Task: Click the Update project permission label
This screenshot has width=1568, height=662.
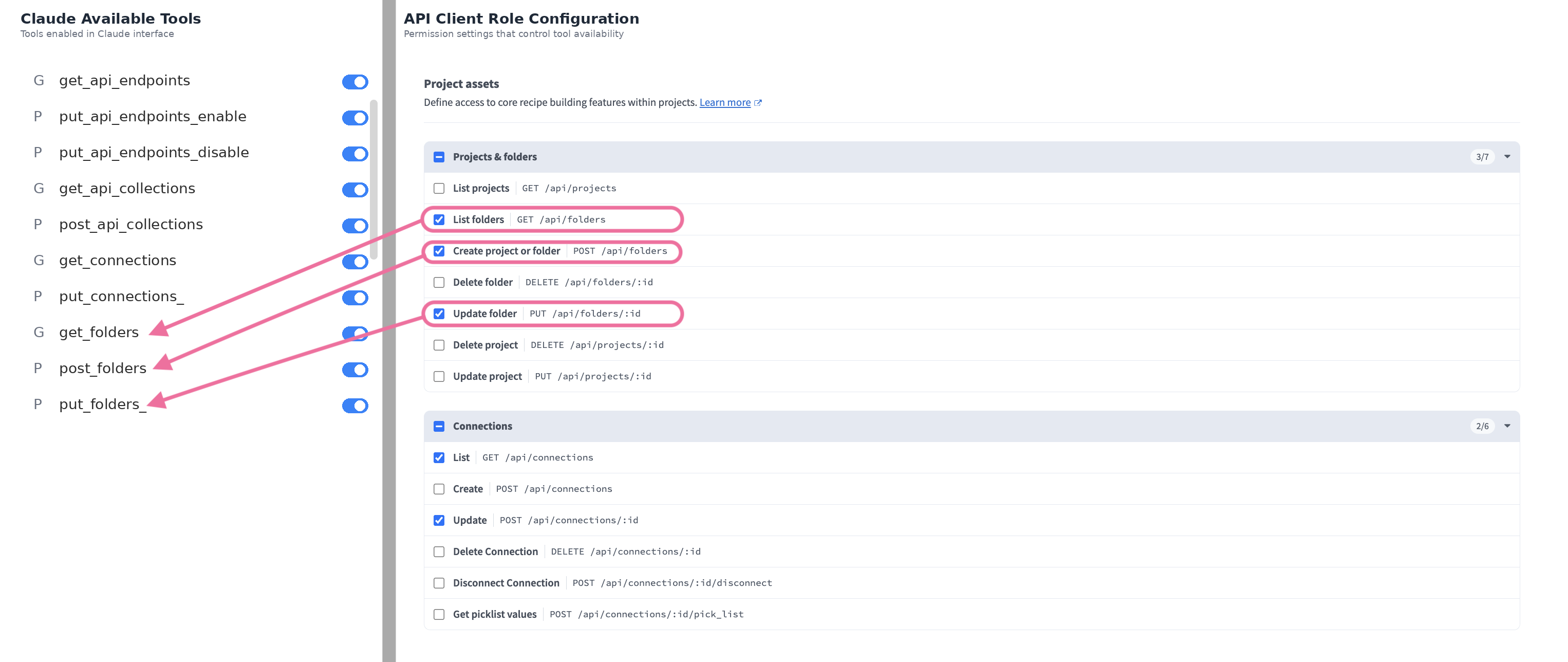Action: pyautogui.click(x=487, y=376)
